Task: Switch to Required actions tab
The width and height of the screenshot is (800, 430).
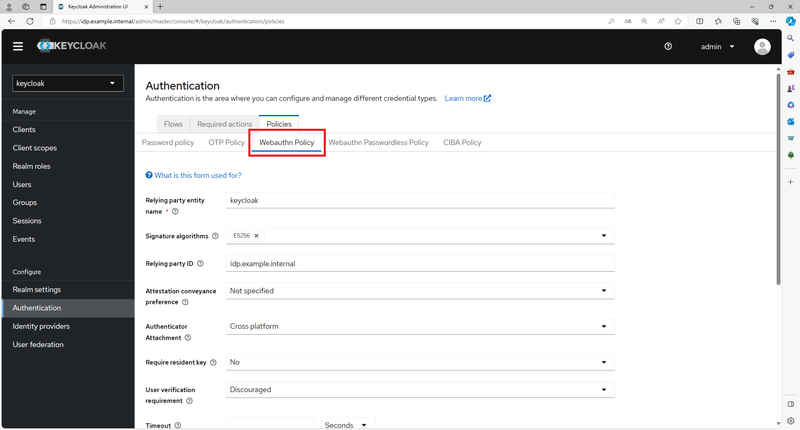Action: point(224,124)
